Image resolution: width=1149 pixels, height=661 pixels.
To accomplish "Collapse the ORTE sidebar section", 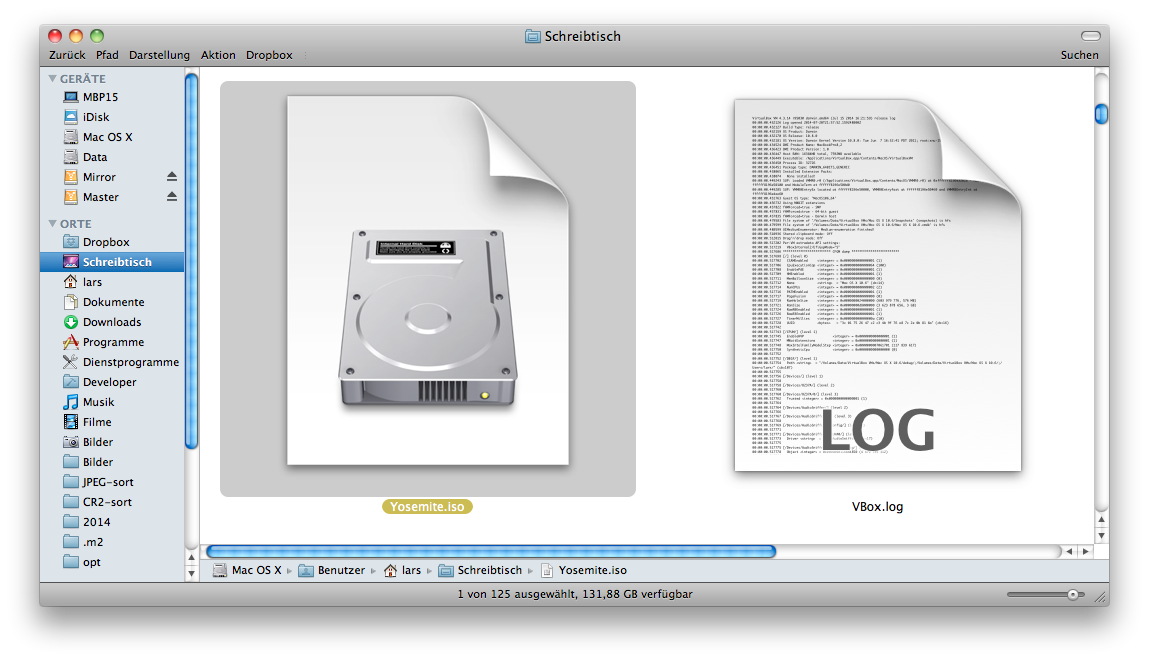I will [x=52, y=224].
